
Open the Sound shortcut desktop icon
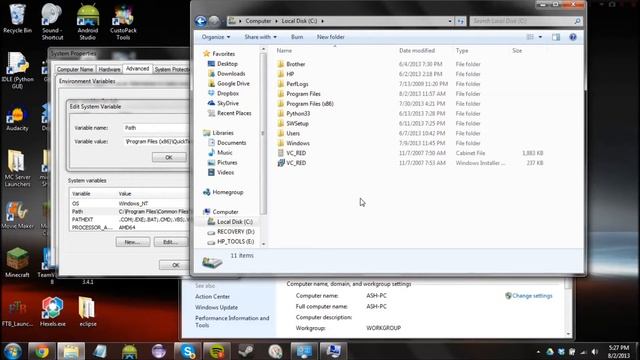[52, 22]
